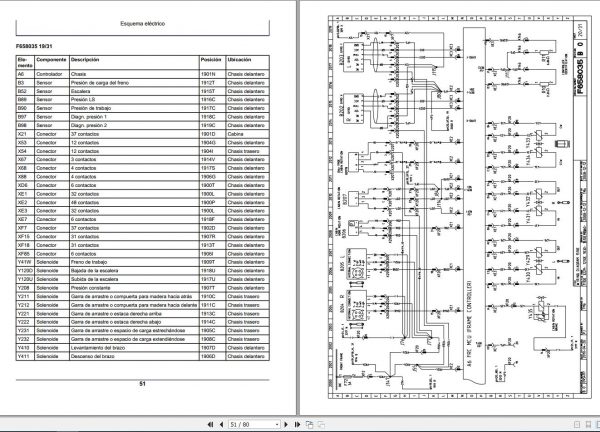Click element cell 'XF18'
The image size is (600, 432).
click(25, 245)
